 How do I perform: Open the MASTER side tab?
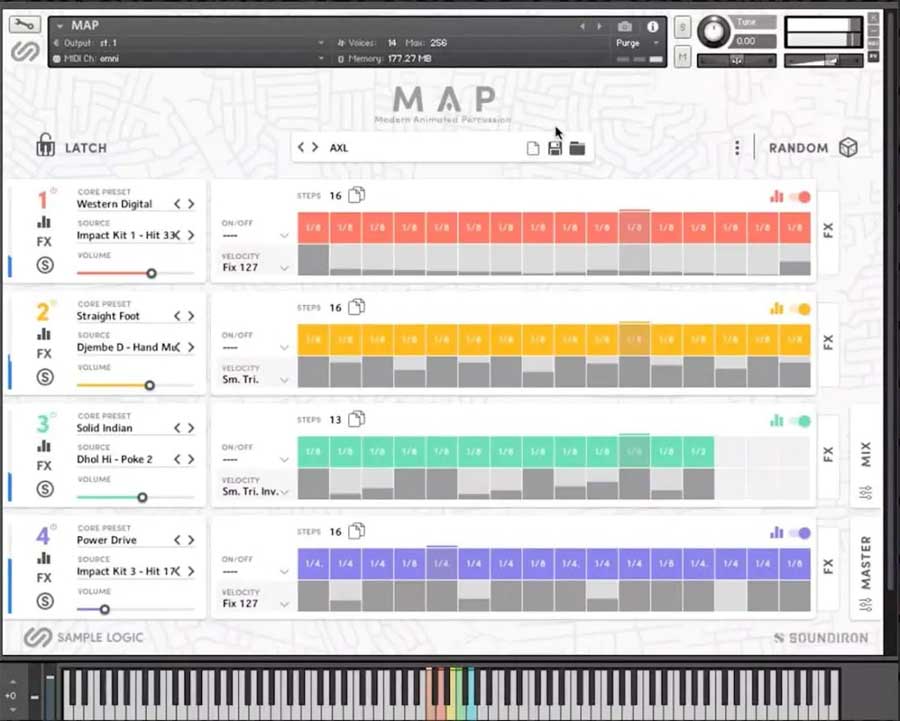866,571
